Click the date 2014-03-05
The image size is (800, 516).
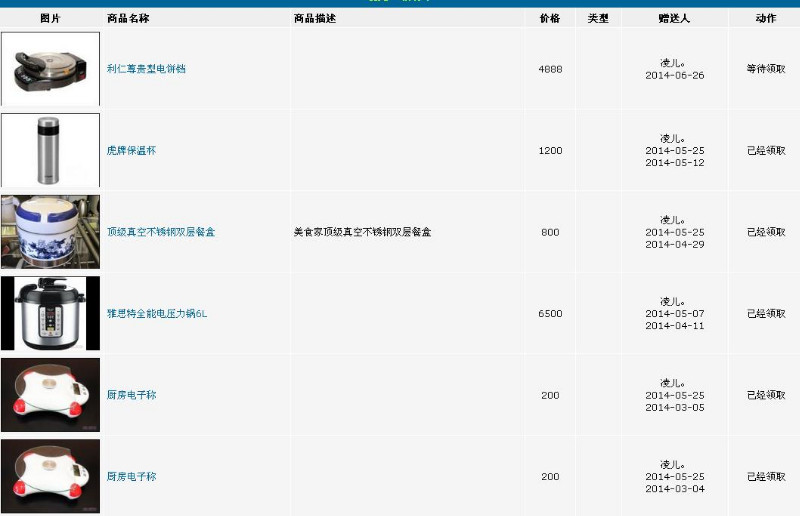click(674, 407)
